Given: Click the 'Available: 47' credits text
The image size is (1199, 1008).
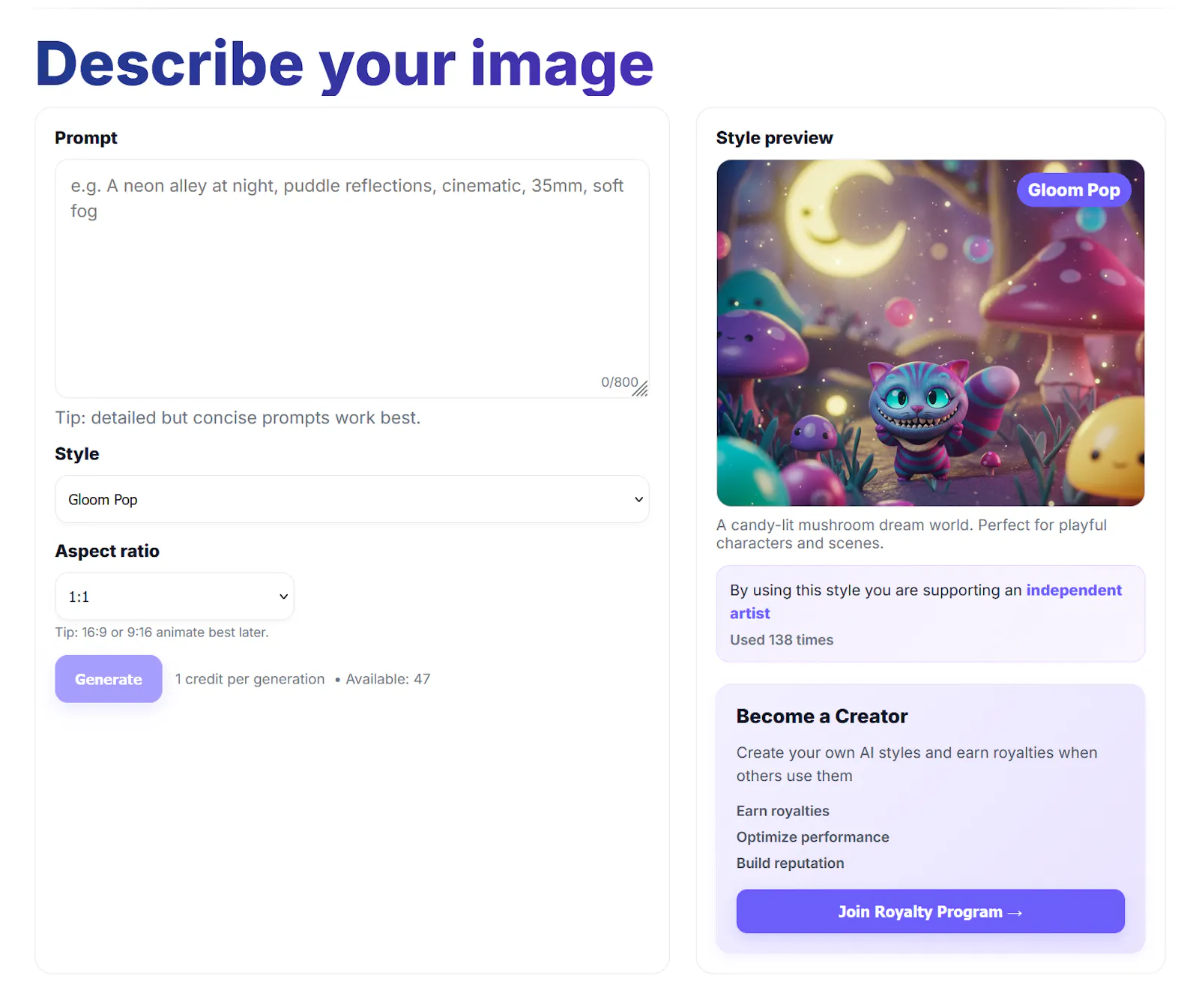Looking at the screenshot, I should click(387, 679).
